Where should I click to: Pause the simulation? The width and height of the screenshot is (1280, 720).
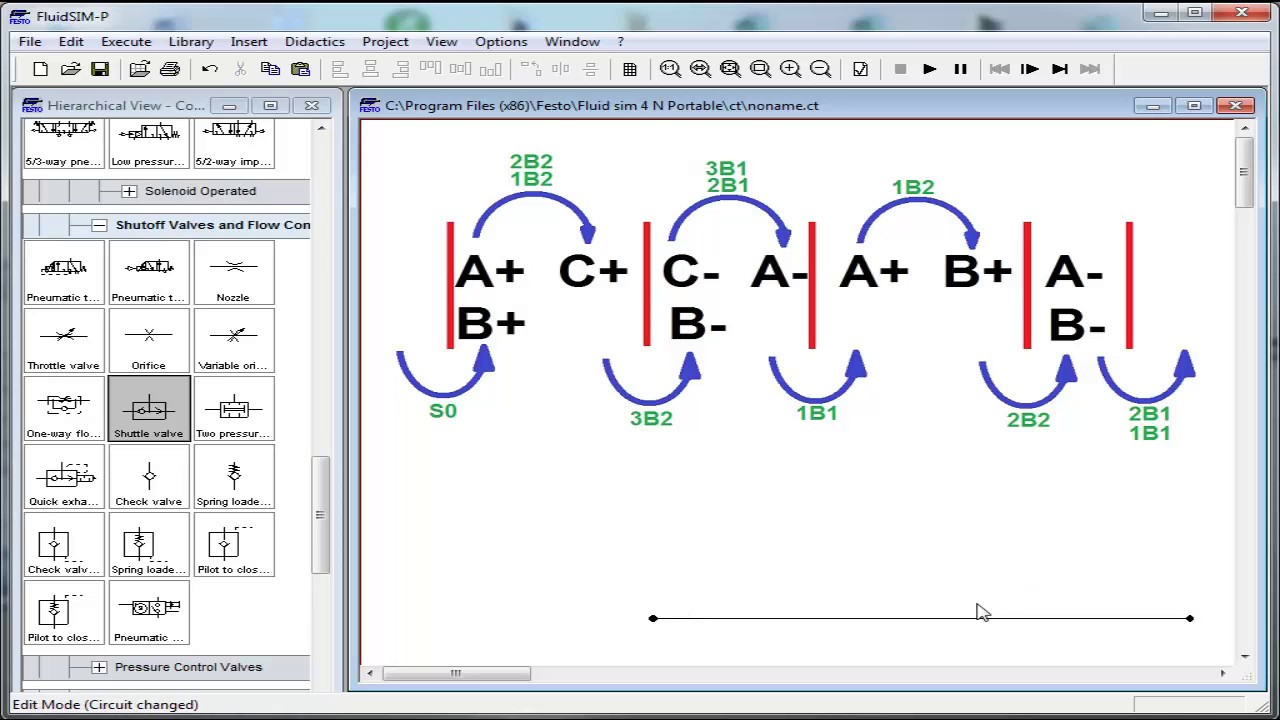960,69
